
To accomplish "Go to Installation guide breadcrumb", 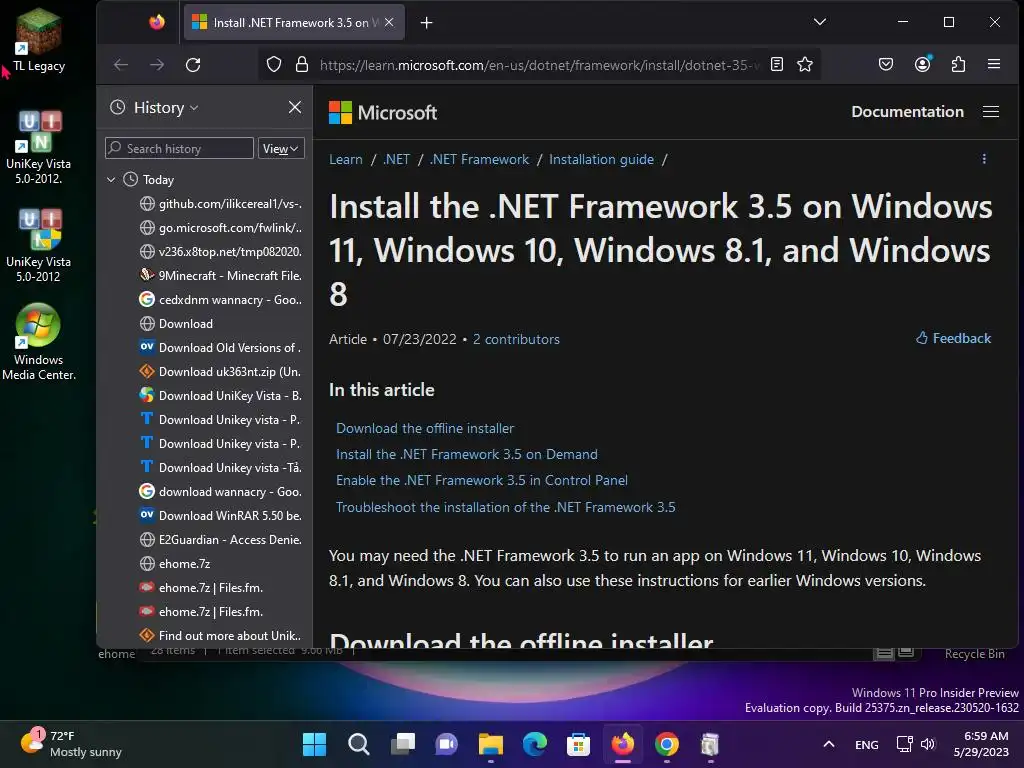I will pos(601,159).
